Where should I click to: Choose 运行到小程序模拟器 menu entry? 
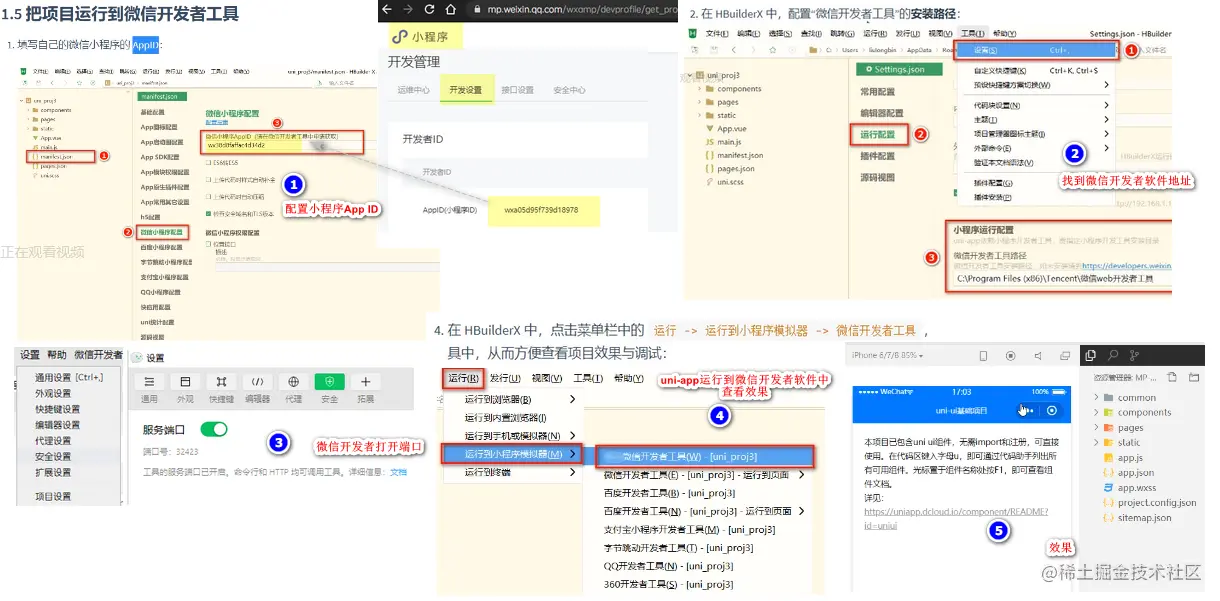click(512, 454)
